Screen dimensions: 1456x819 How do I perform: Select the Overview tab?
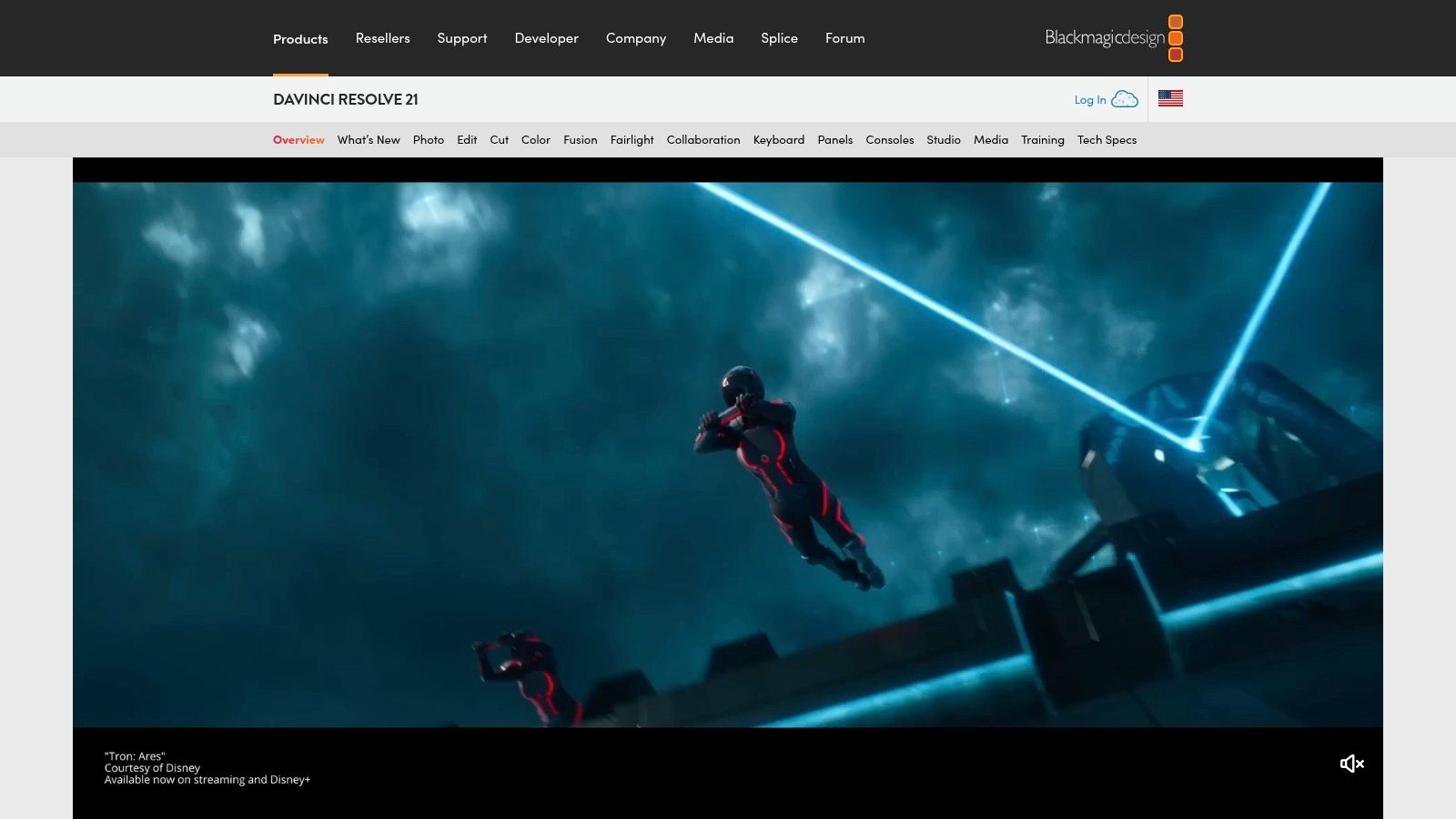point(298,140)
